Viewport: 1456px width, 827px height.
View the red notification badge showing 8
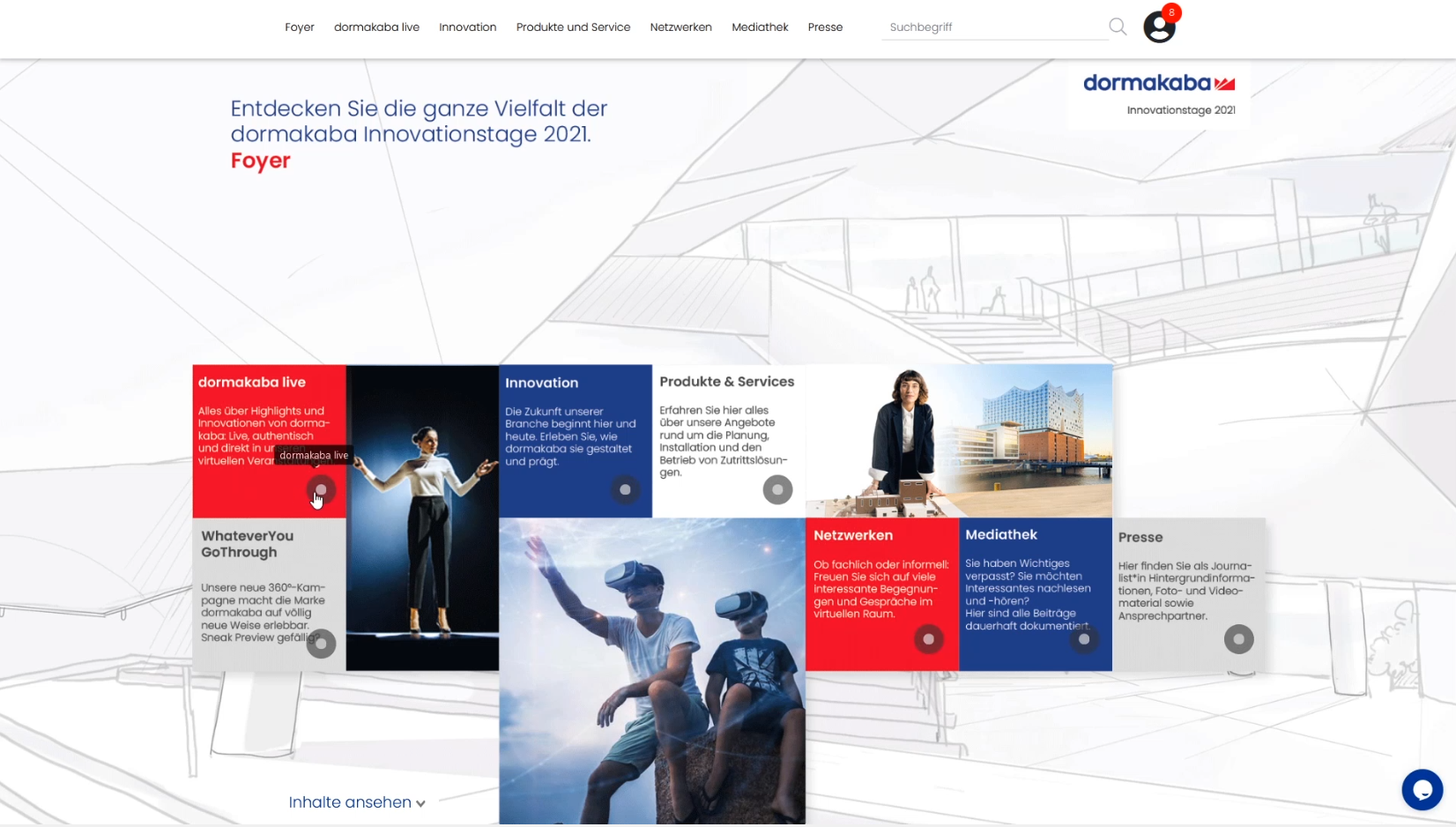[1171, 12]
